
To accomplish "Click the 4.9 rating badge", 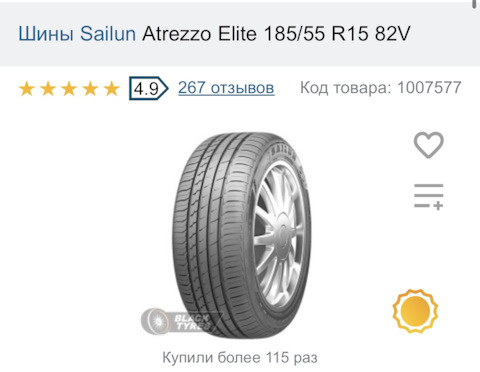I will click(149, 88).
